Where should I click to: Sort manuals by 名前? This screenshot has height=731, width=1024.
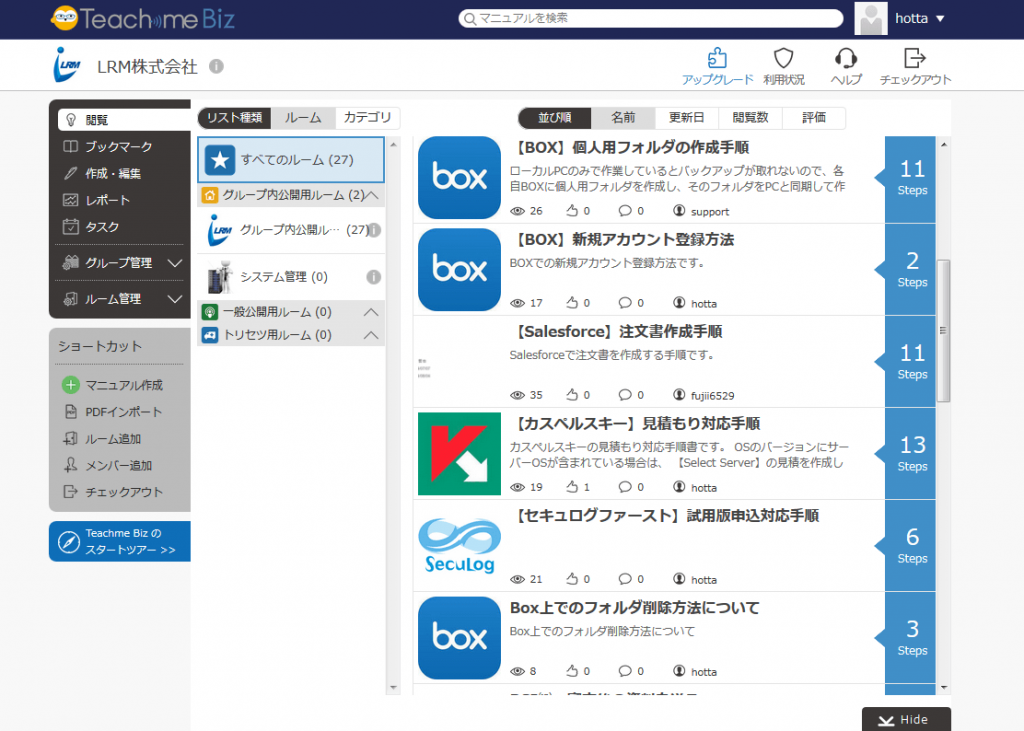click(623, 118)
